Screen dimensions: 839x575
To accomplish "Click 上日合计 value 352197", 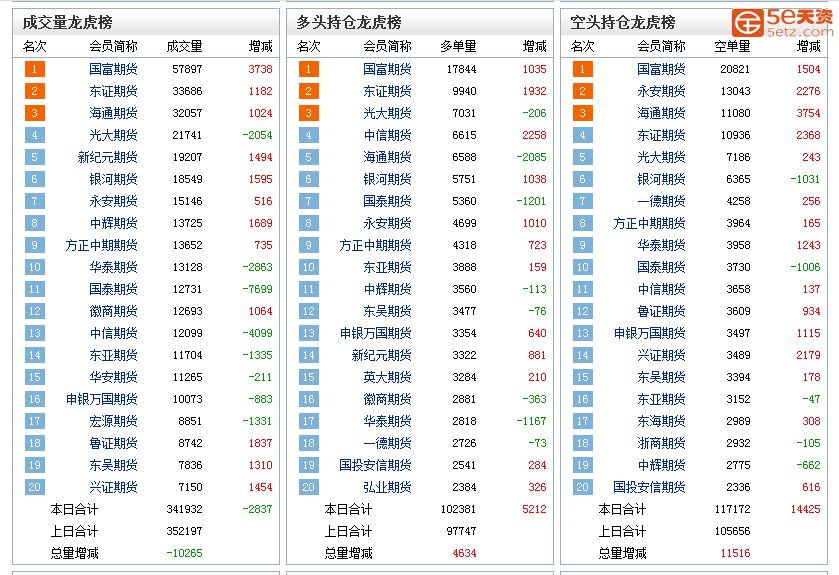I will [184, 531].
